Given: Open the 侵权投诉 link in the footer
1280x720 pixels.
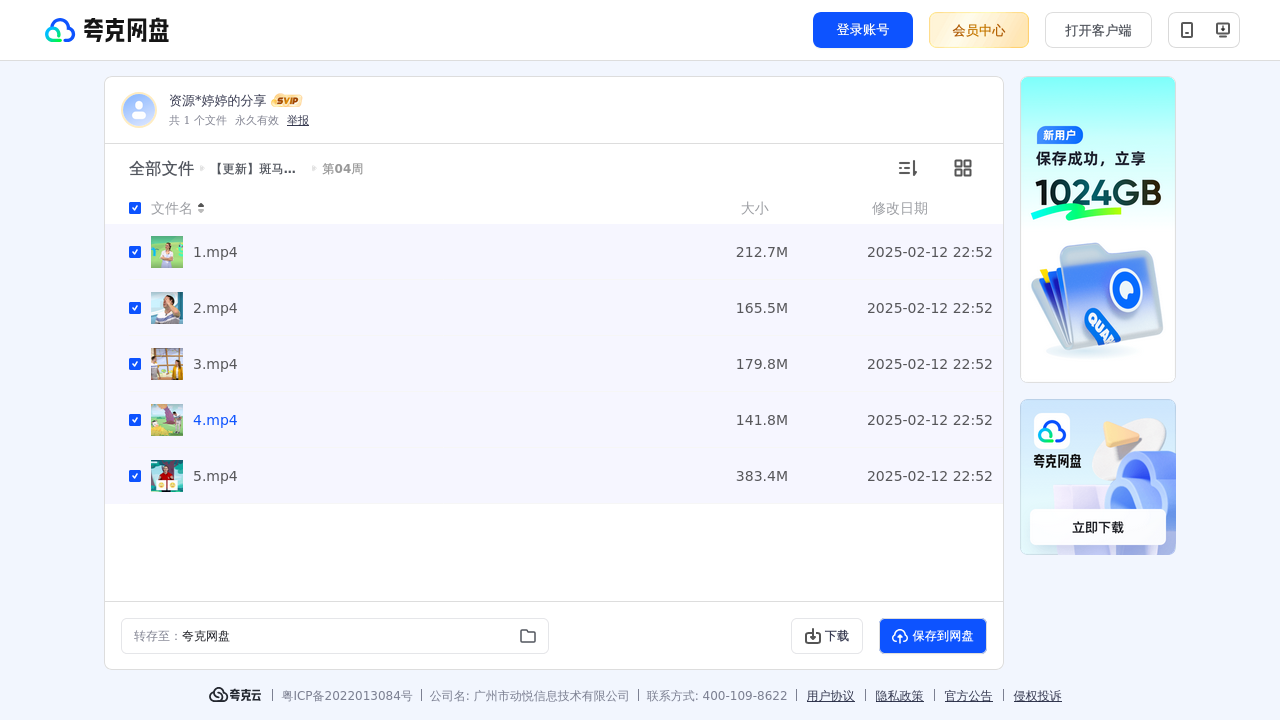Looking at the screenshot, I should [1038, 696].
